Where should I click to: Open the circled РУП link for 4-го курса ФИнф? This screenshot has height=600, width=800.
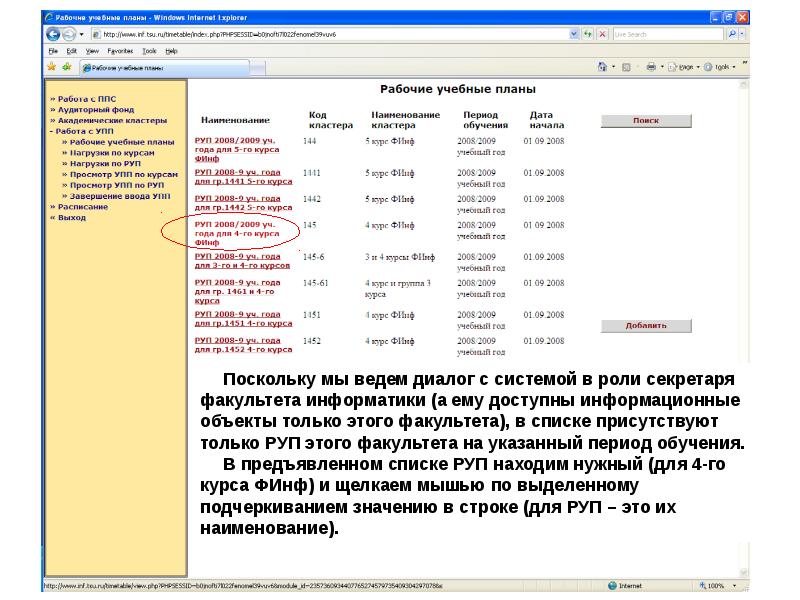tap(233, 233)
